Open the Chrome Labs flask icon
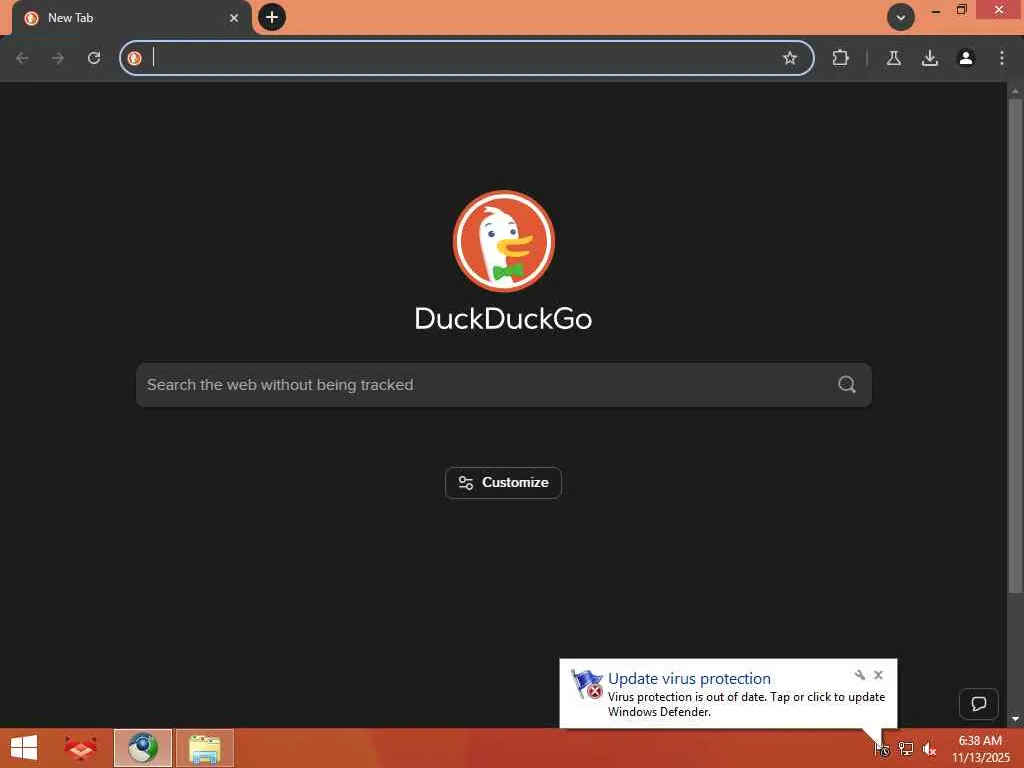The image size is (1024, 768). click(x=893, y=58)
